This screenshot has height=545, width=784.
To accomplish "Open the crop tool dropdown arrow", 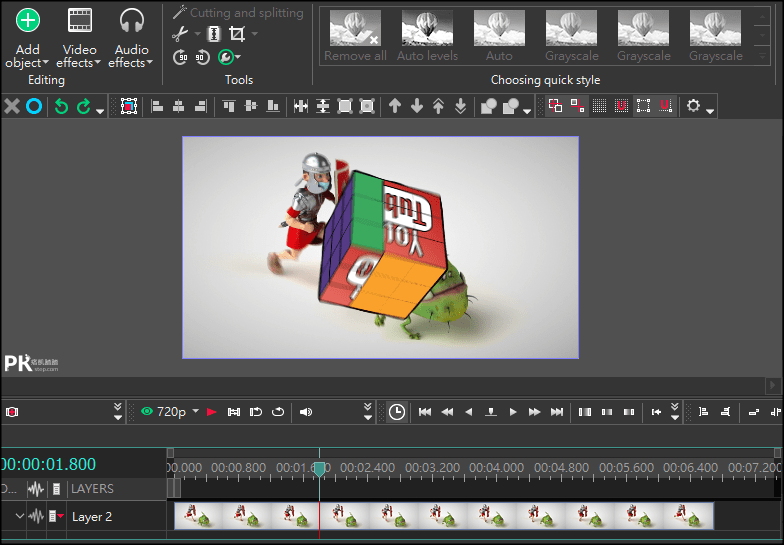I will pyautogui.click(x=254, y=34).
